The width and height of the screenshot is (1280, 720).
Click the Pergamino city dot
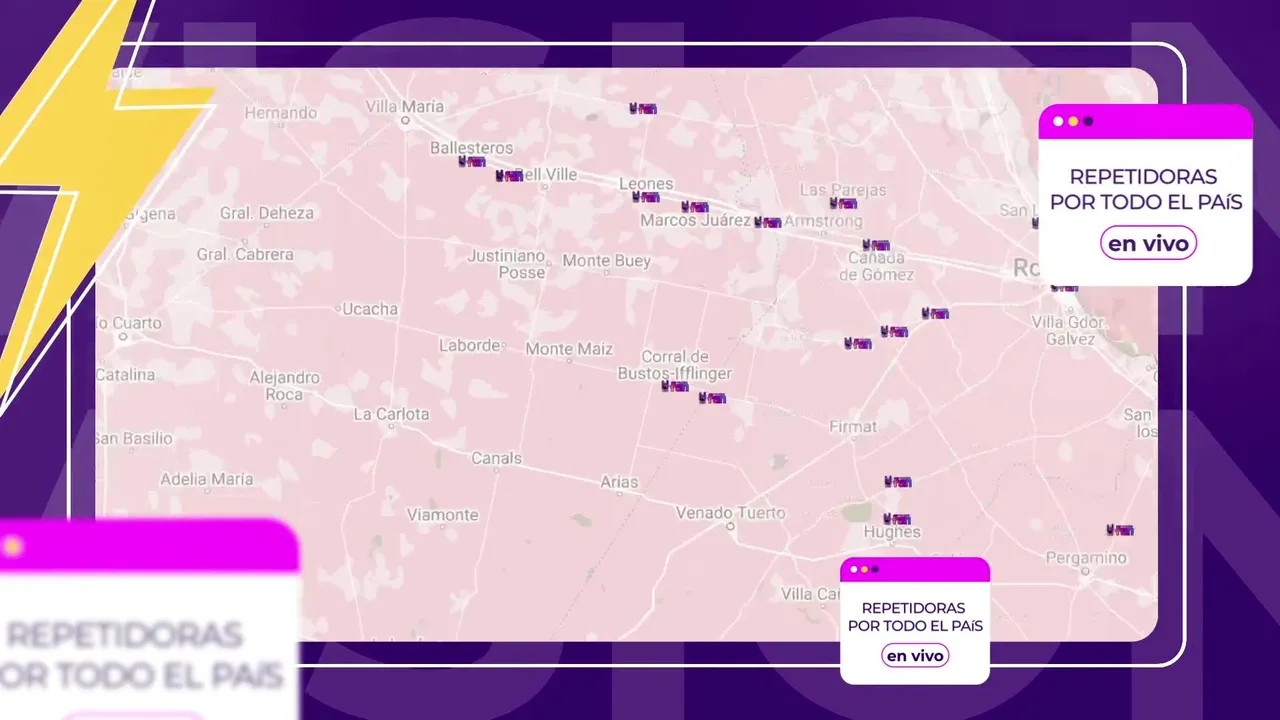pos(1086,571)
